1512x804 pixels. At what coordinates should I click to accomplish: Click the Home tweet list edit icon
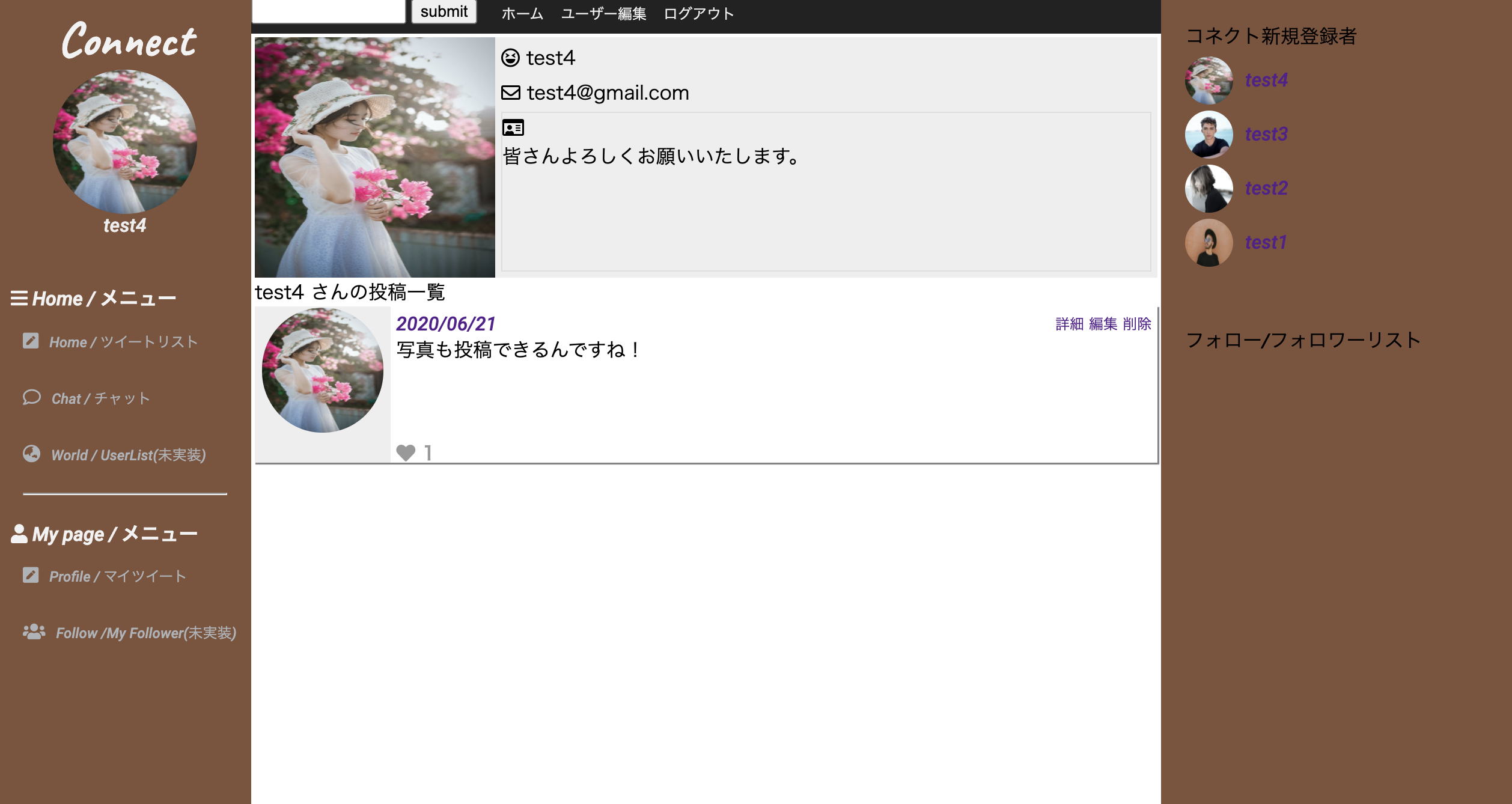(31, 341)
